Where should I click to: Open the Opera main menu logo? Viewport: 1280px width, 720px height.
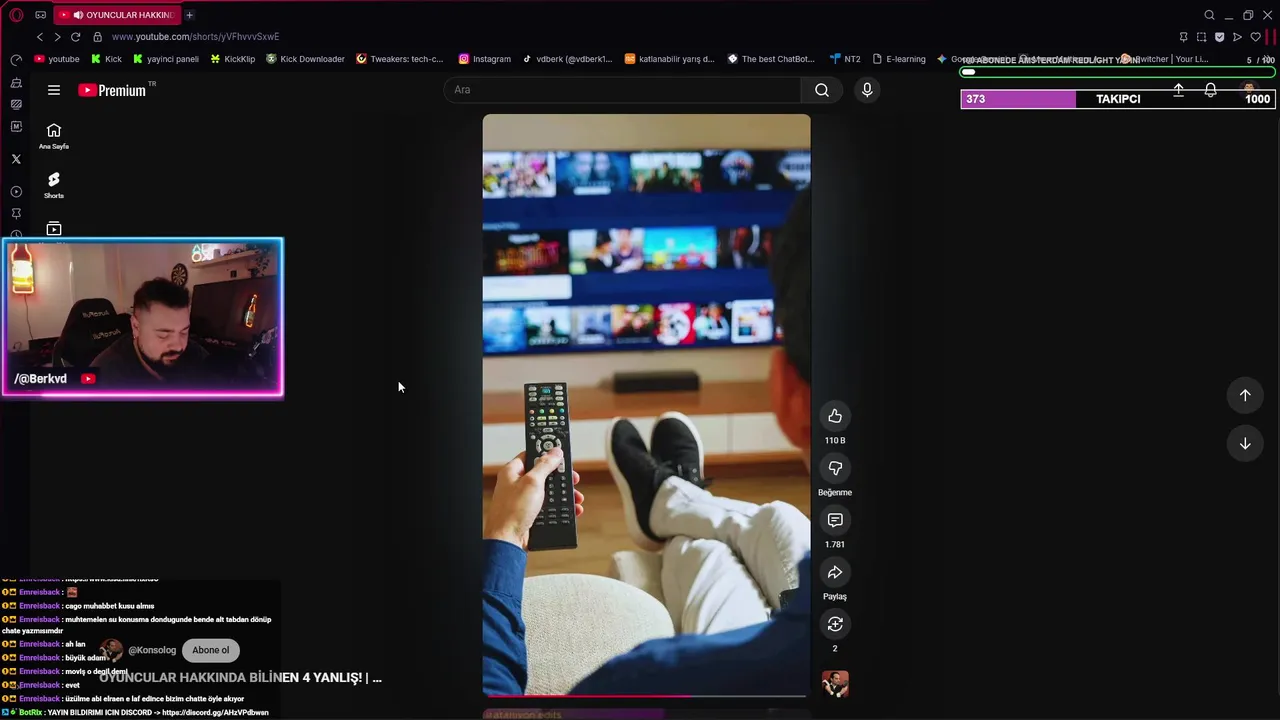coord(16,15)
